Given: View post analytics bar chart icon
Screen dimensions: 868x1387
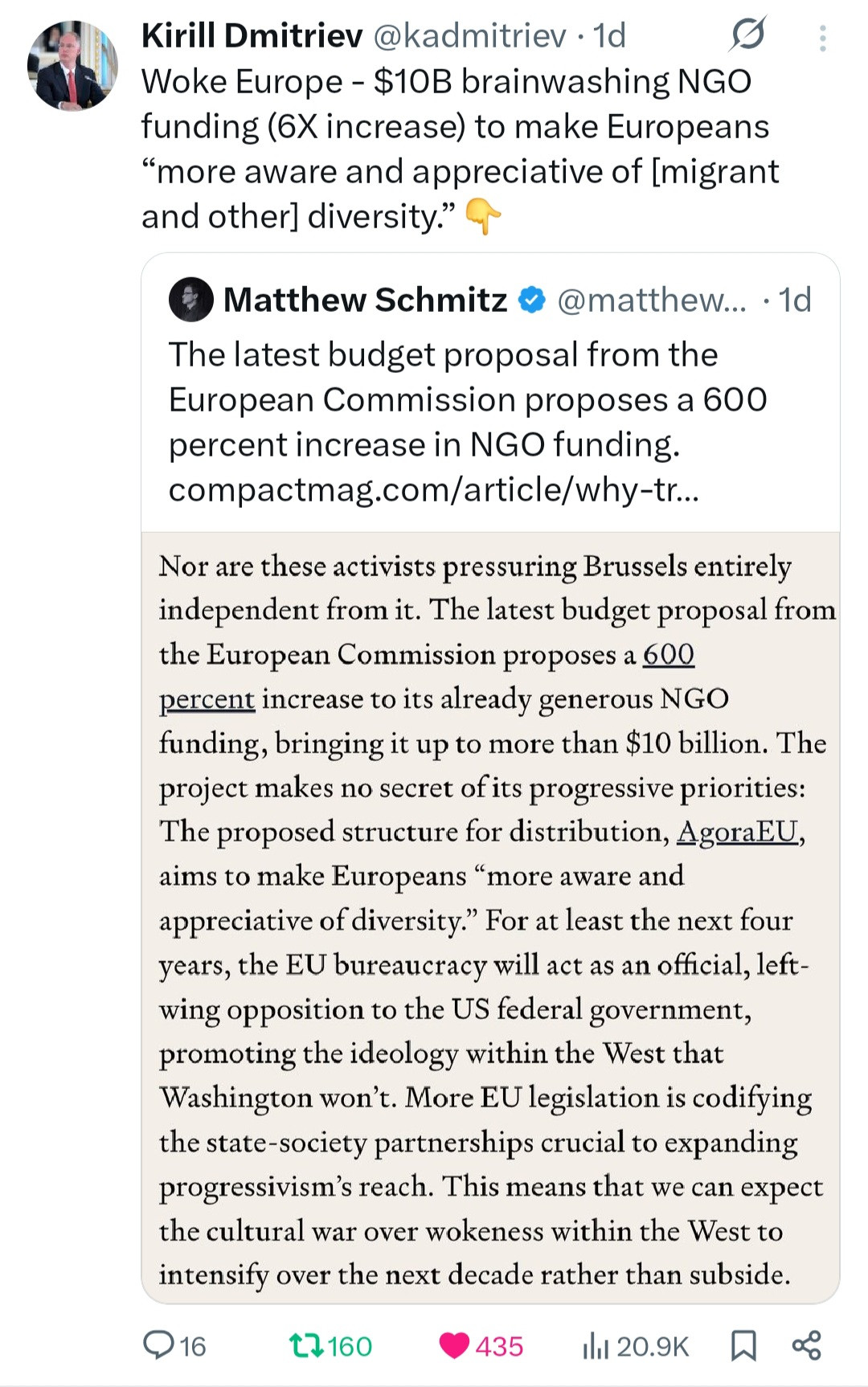Looking at the screenshot, I should [596, 1345].
